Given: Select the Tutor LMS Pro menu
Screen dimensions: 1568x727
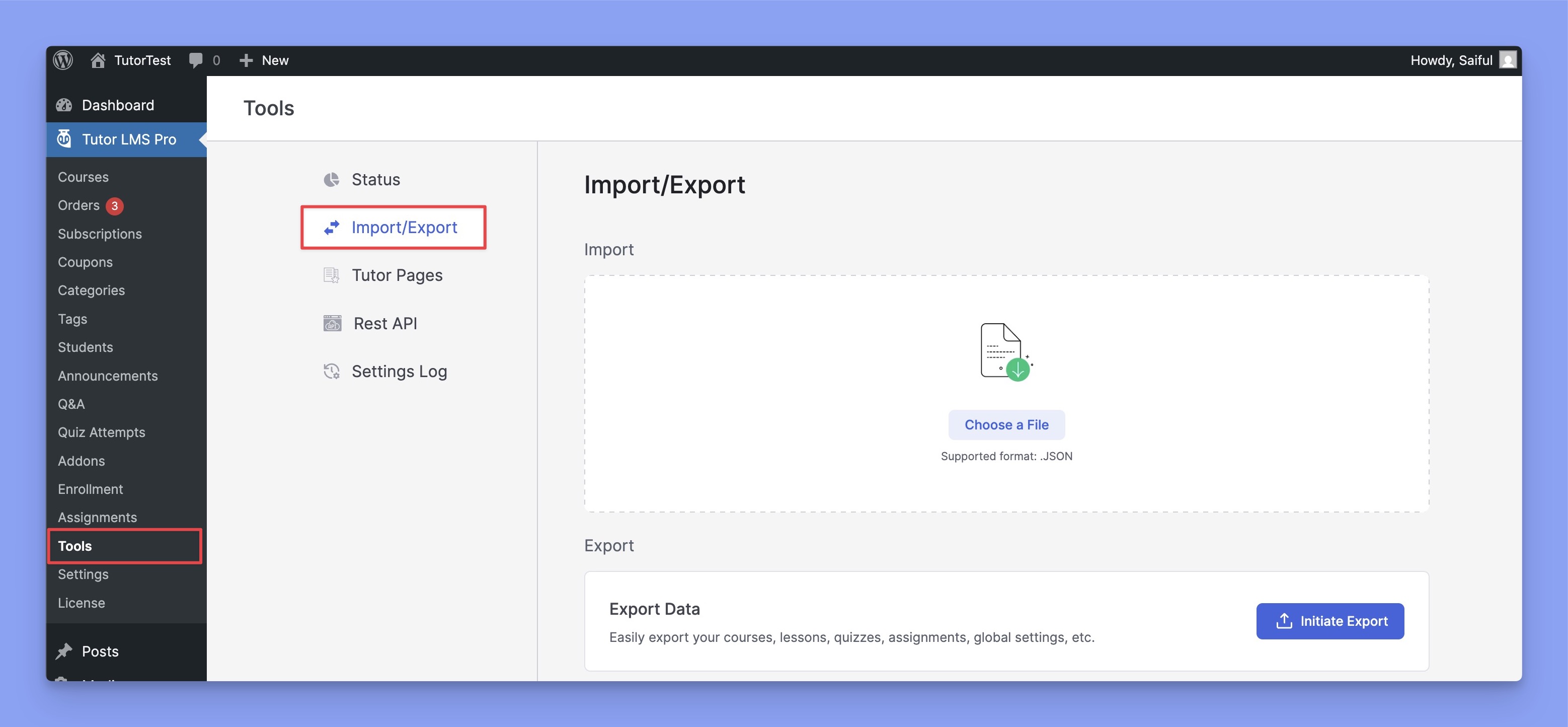Looking at the screenshot, I should pyautogui.click(x=127, y=139).
